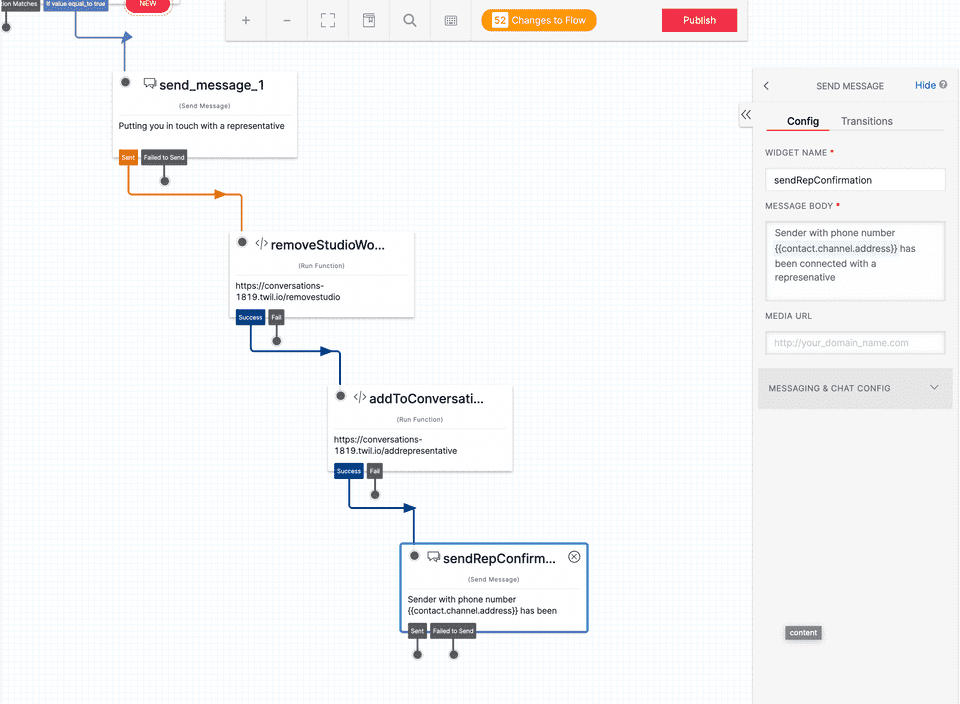Image resolution: width=960 pixels, height=704 pixels.
Task: Select the Success transition on addToConversati widget
Action: [x=348, y=470]
